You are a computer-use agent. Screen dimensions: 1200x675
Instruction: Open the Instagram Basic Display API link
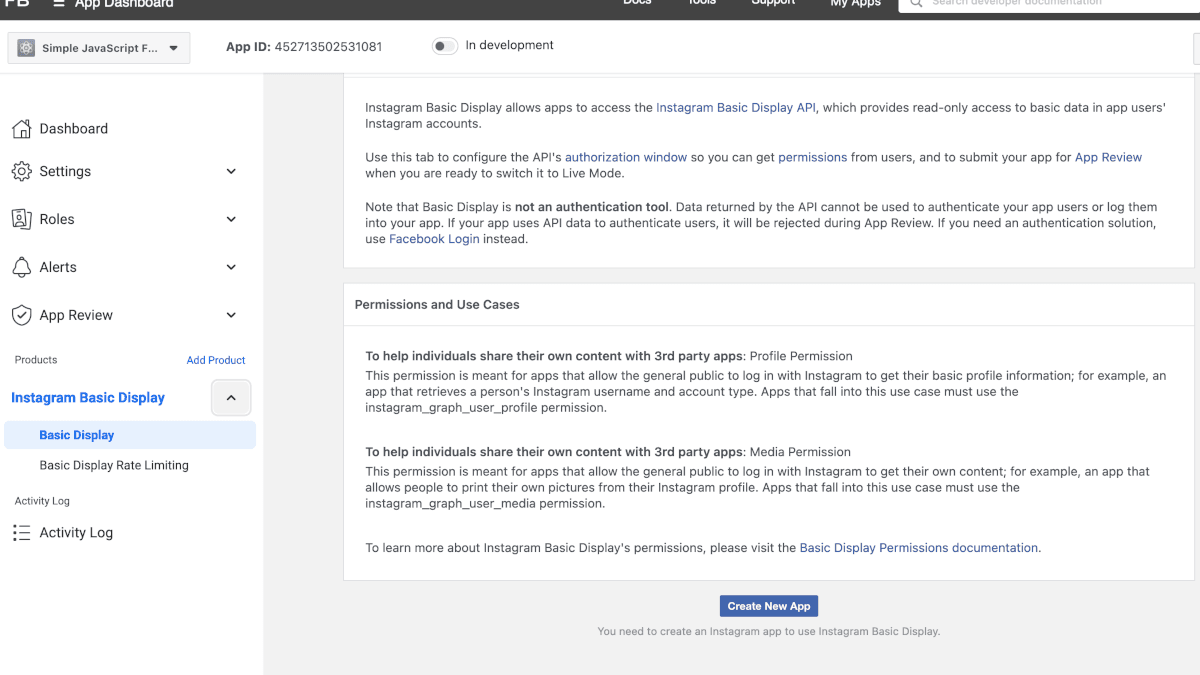(736, 108)
